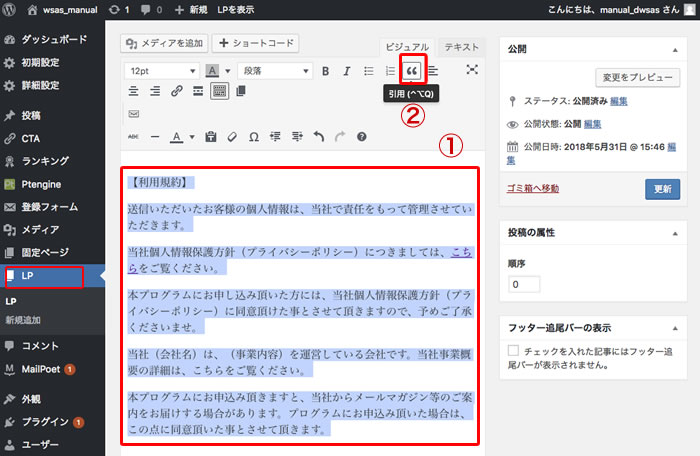Open the 12pt font size dropdown
Viewport: 700px width, 456px height.
160,71
